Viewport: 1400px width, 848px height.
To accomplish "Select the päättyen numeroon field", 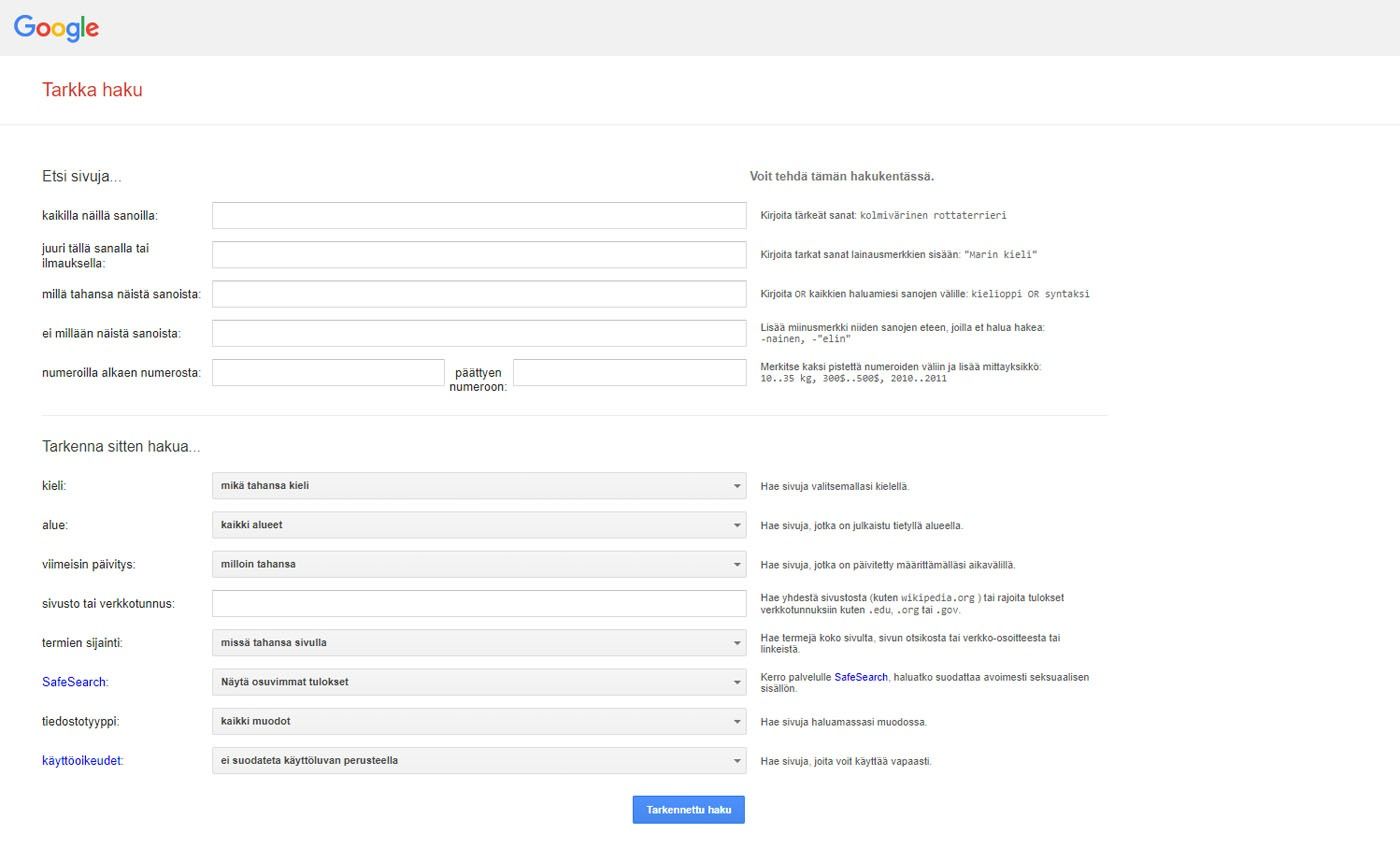I will [629, 371].
